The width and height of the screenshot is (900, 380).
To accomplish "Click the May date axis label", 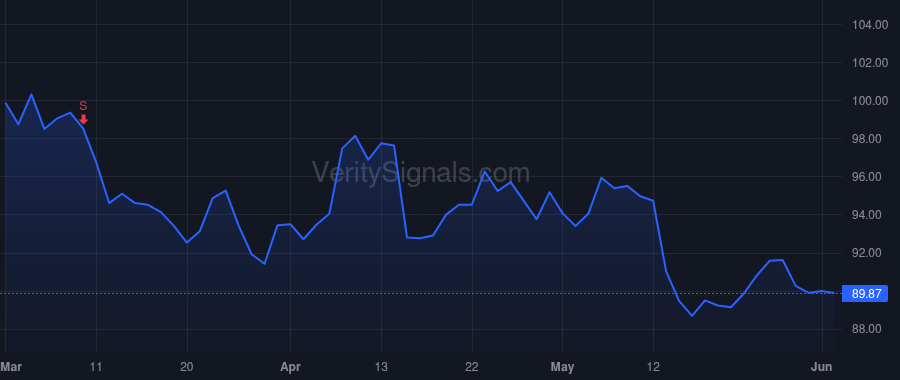I will tap(562, 366).
